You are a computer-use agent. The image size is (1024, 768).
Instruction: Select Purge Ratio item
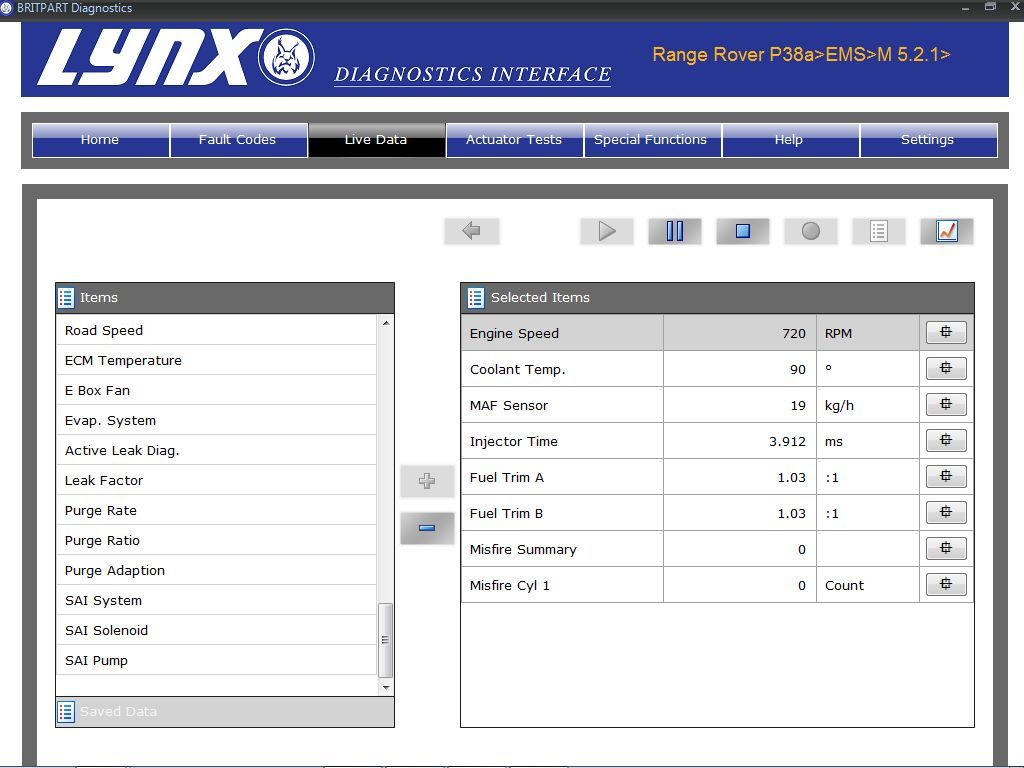217,541
